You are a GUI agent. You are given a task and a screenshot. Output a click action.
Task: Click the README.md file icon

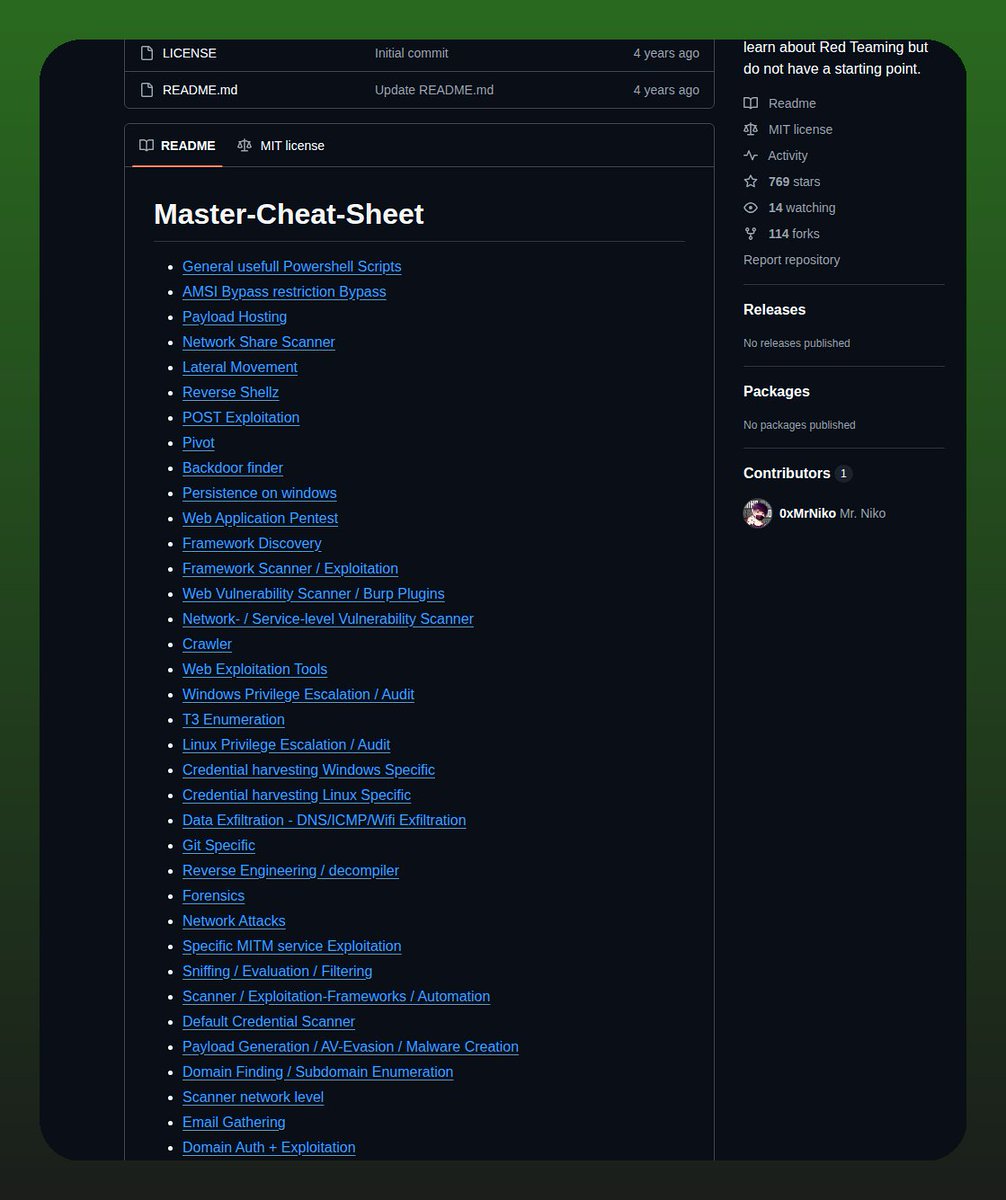146,90
